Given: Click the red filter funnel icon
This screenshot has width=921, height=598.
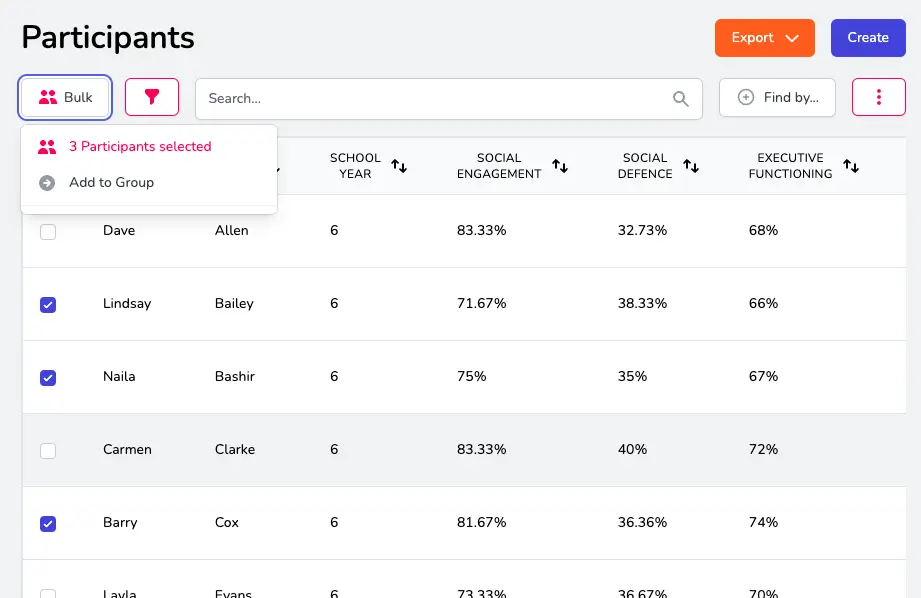Looking at the screenshot, I should pos(152,97).
